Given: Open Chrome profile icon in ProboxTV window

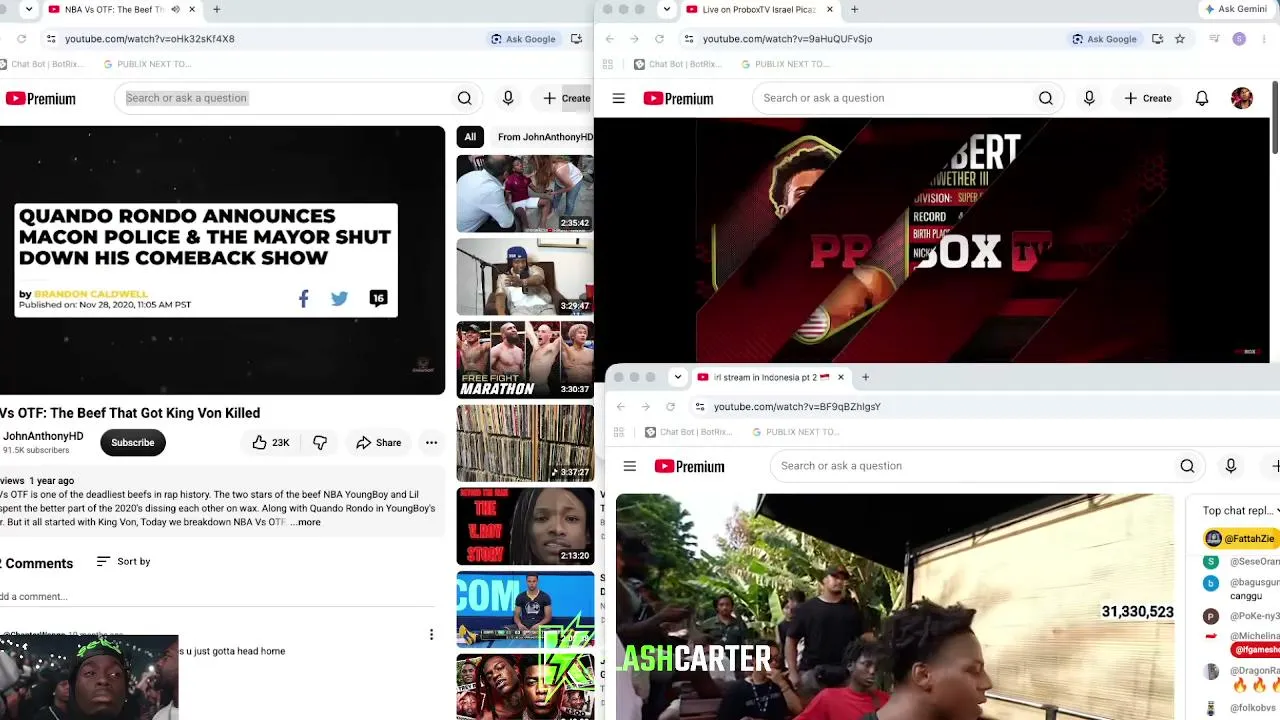Looking at the screenshot, I should [1239, 39].
